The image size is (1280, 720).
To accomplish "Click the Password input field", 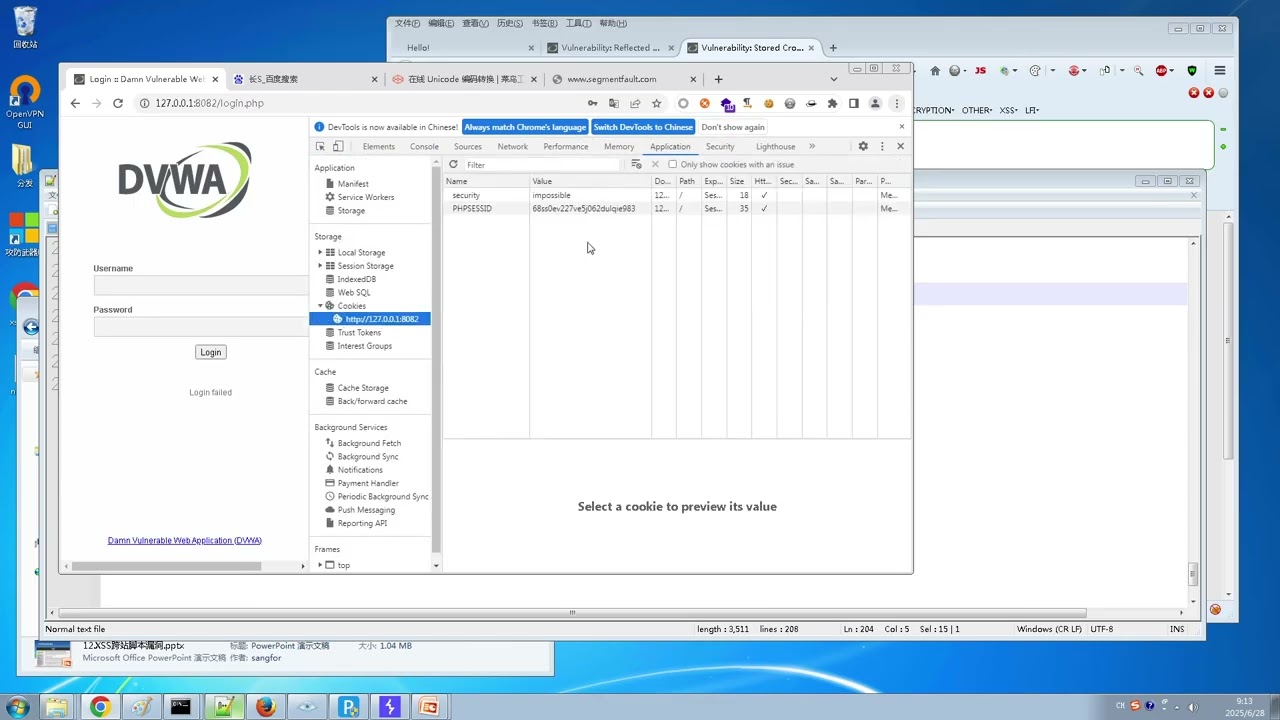I will 201,327.
